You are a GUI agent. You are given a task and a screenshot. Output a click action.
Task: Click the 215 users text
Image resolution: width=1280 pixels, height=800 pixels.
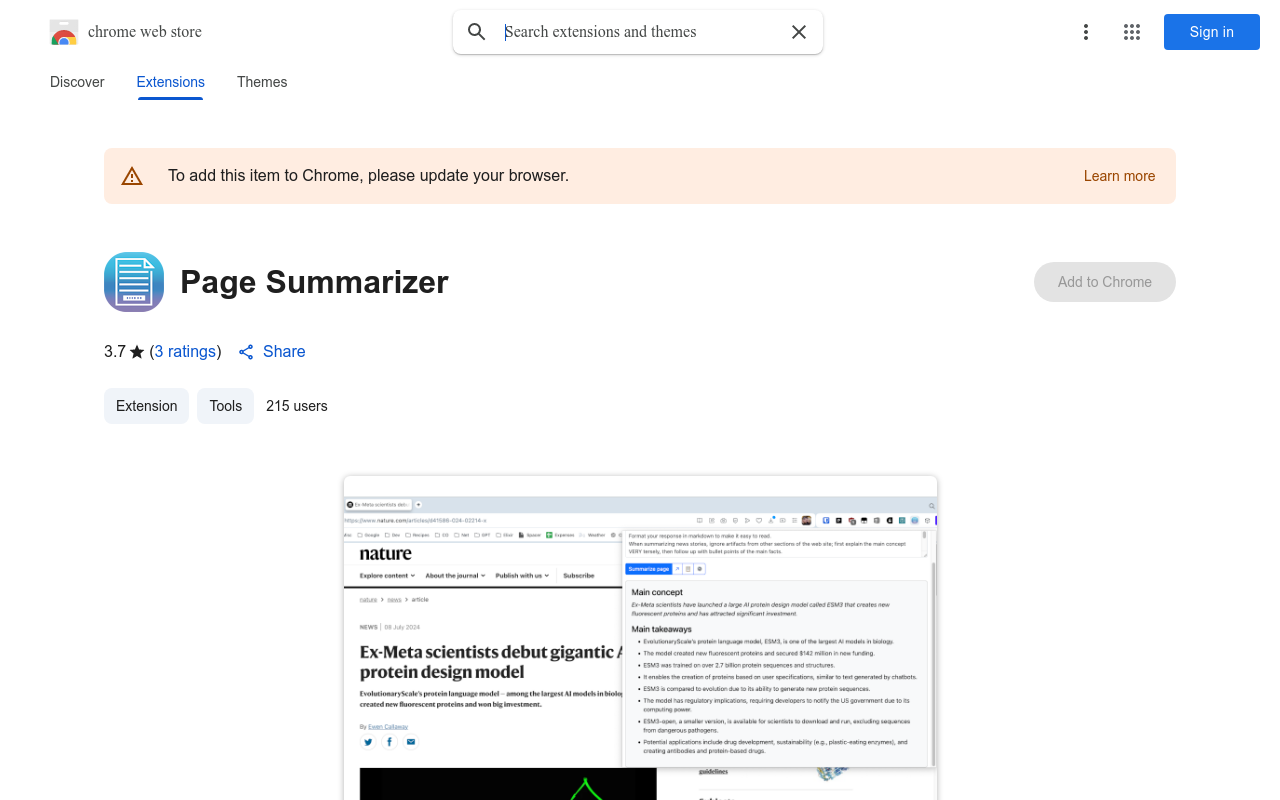[x=297, y=406]
